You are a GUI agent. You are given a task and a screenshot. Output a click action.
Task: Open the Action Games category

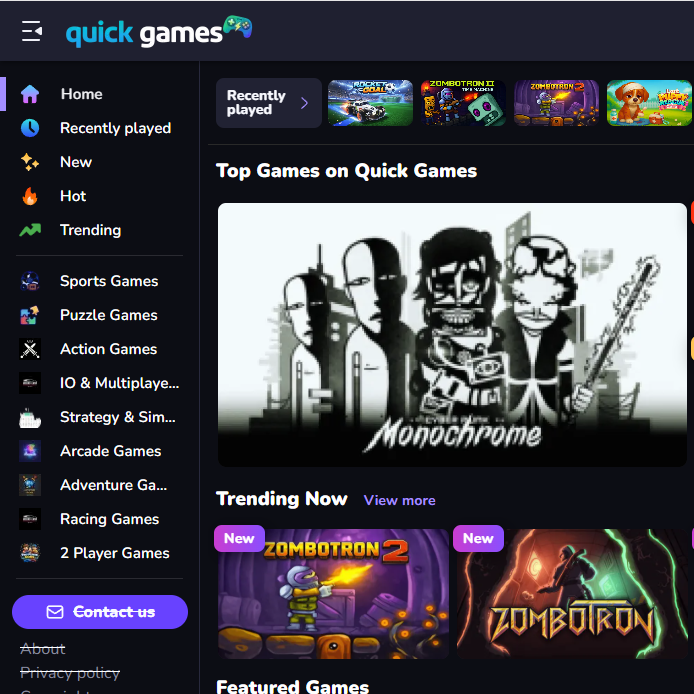click(x=108, y=349)
